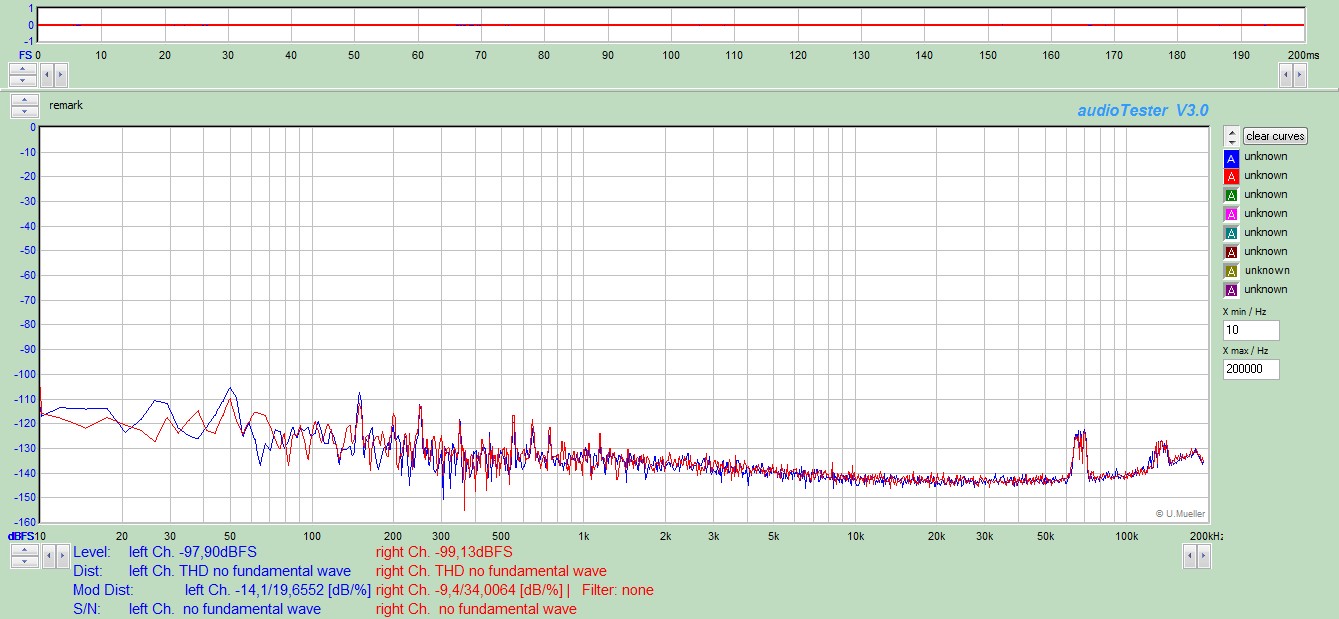The width and height of the screenshot is (1339, 619).
Task: Select the green curve A icon
Action: click(1231, 196)
